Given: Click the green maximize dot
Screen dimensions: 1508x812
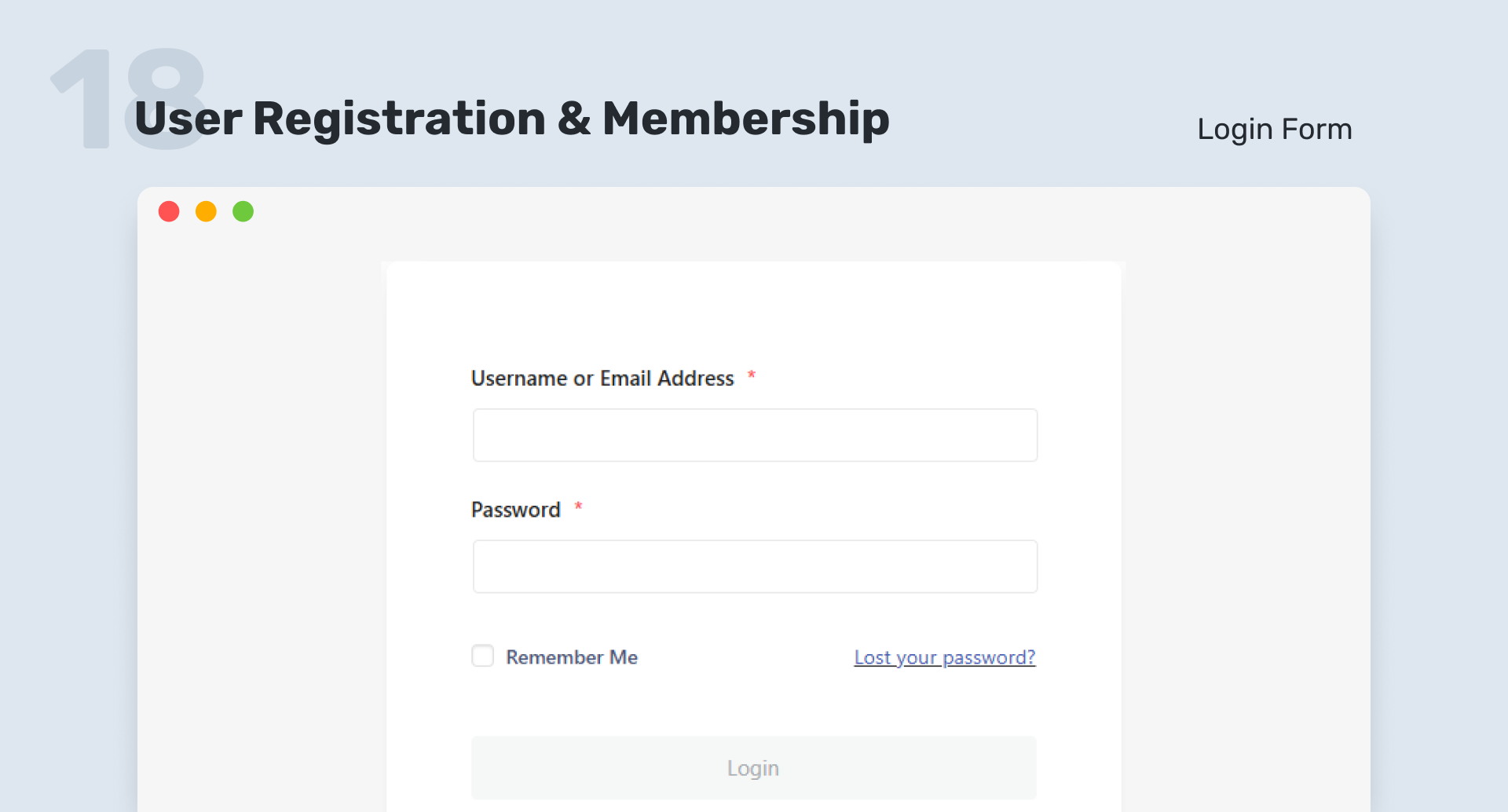Looking at the screenshot, I should [243, 211].
